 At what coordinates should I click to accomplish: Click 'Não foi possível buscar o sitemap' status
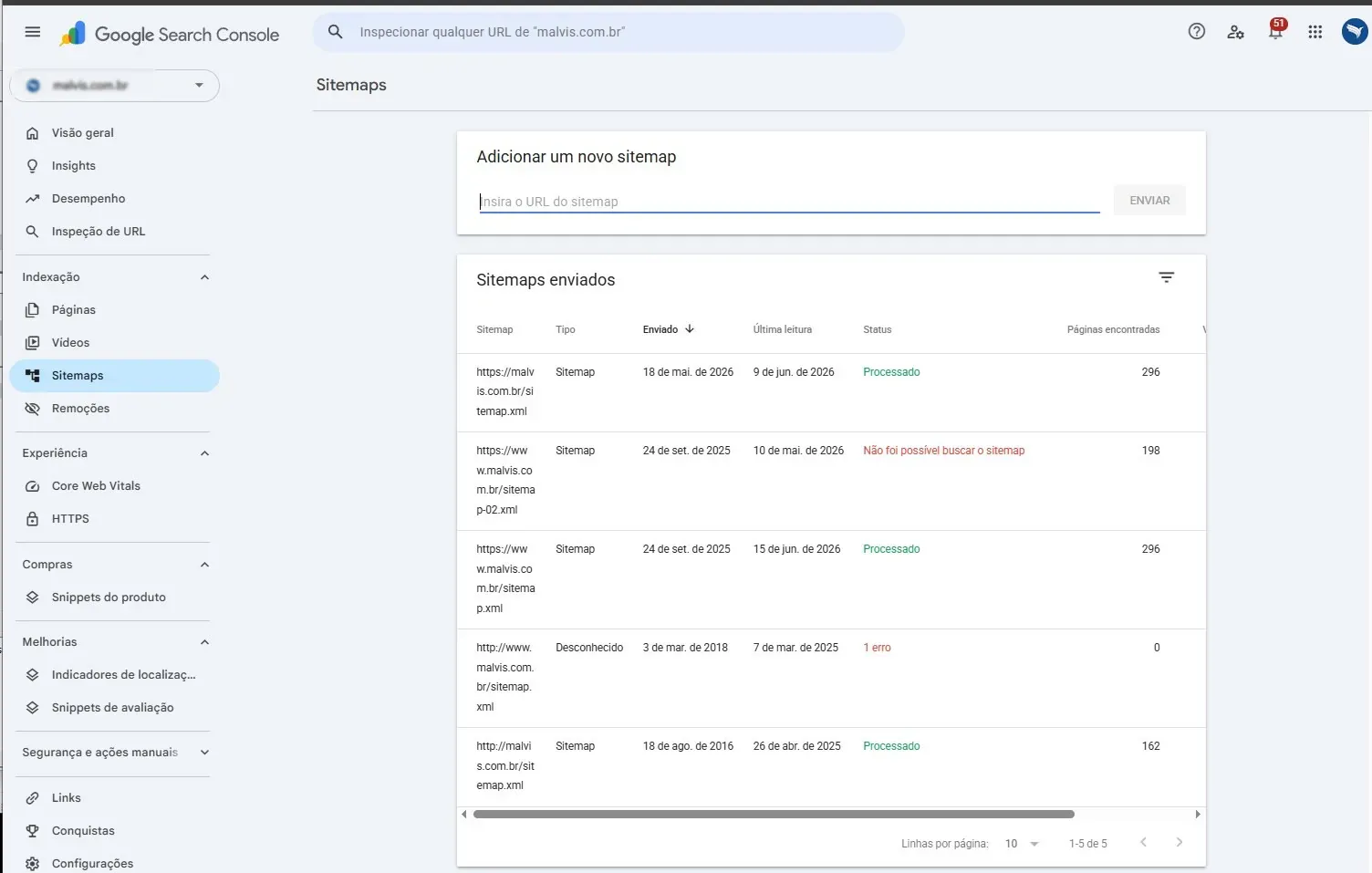click(x=943, y=451)
